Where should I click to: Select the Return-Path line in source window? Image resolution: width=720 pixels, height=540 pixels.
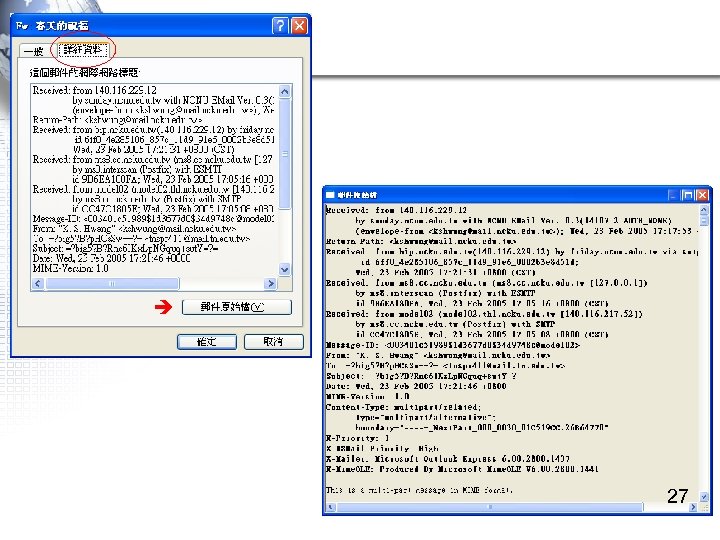[421, 241]
